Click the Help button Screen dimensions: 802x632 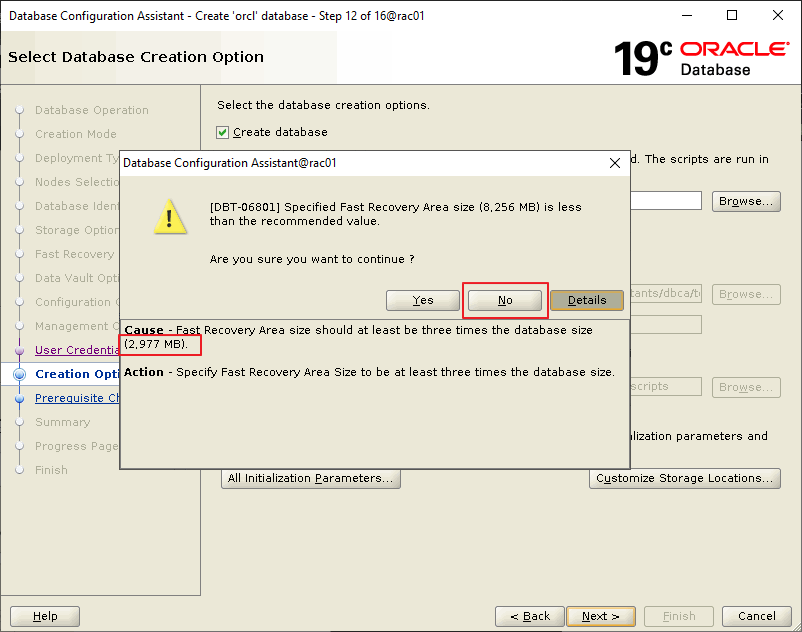pos(45,616)
